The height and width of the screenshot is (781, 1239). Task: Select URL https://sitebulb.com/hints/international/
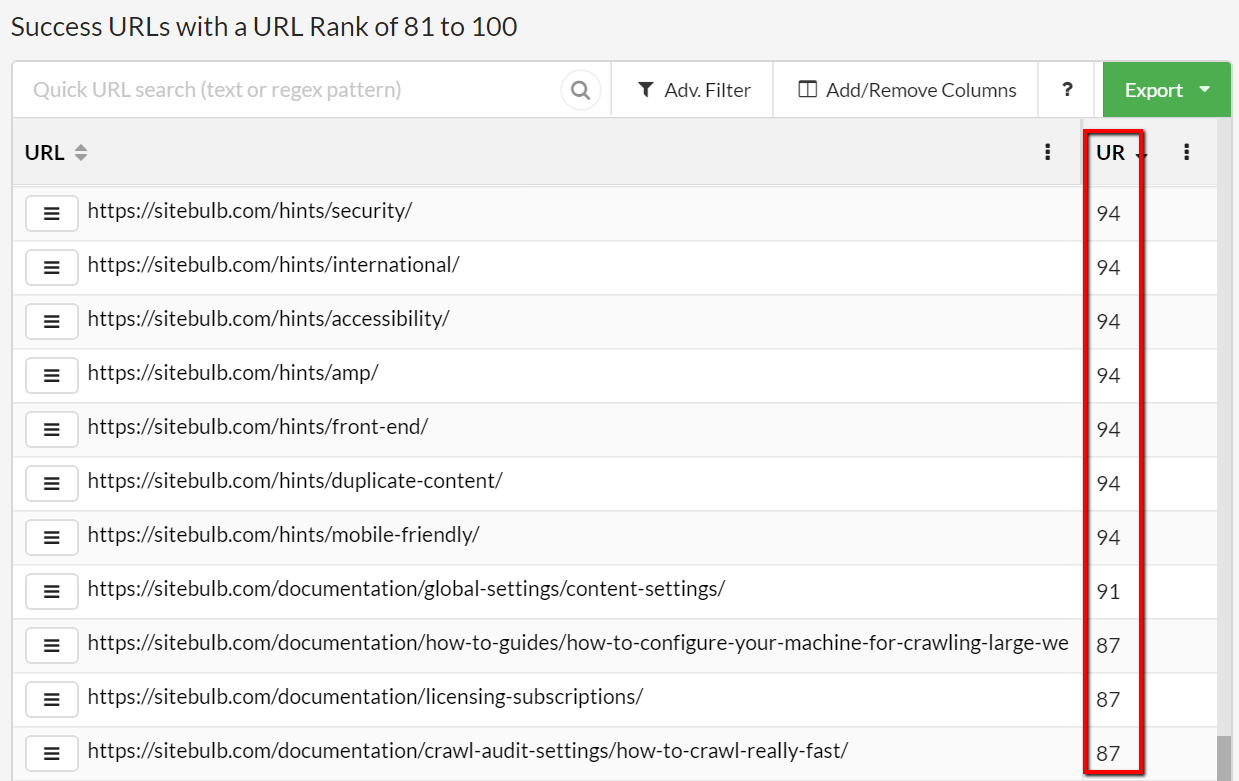(x=273, y=265)
